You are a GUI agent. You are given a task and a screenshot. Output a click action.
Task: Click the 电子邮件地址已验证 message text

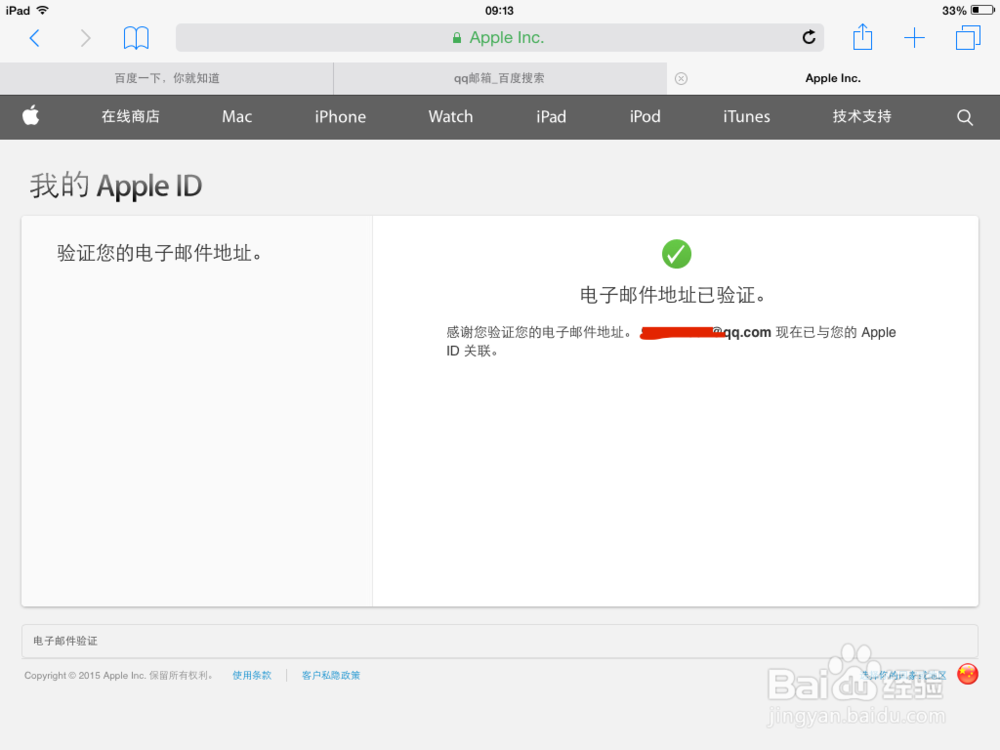(x=673, y=295)
